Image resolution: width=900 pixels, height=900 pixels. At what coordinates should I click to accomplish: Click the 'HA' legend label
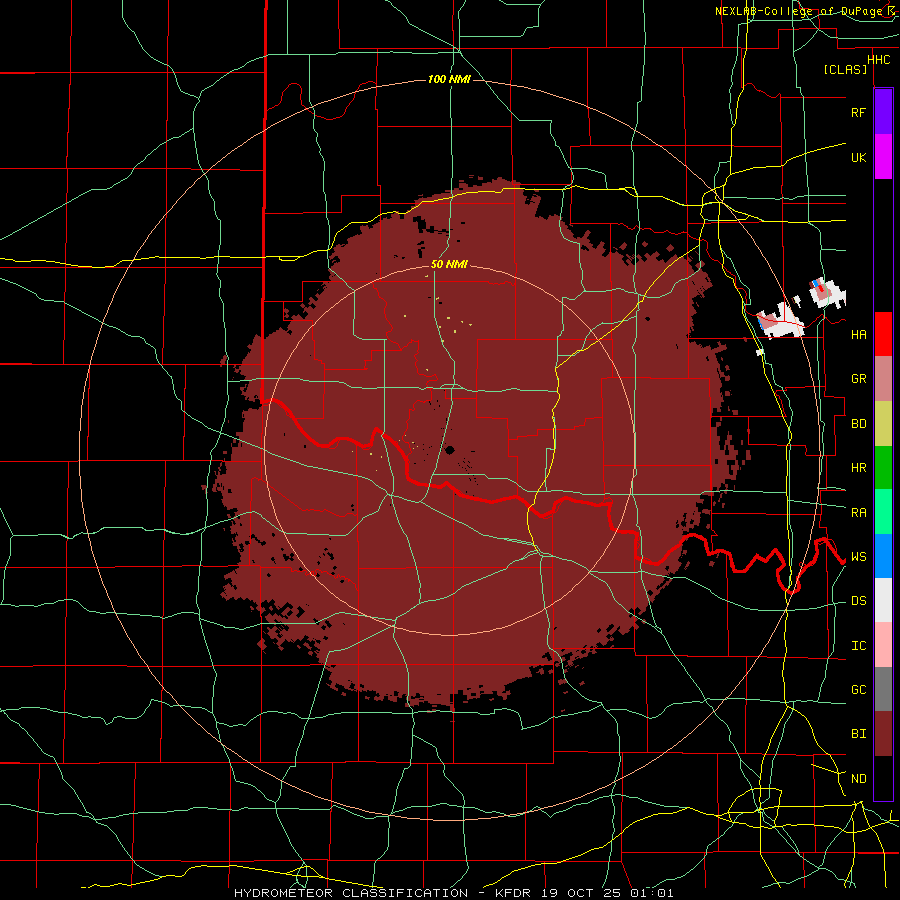858,335
